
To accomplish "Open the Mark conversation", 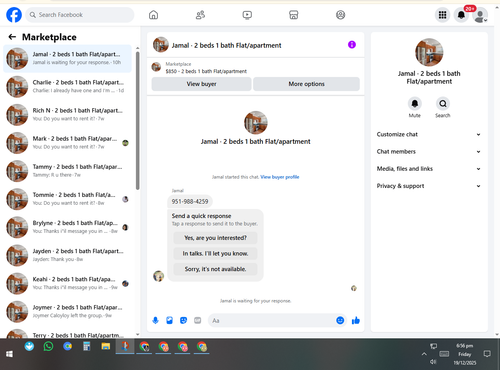I will (x=67, y=143).
